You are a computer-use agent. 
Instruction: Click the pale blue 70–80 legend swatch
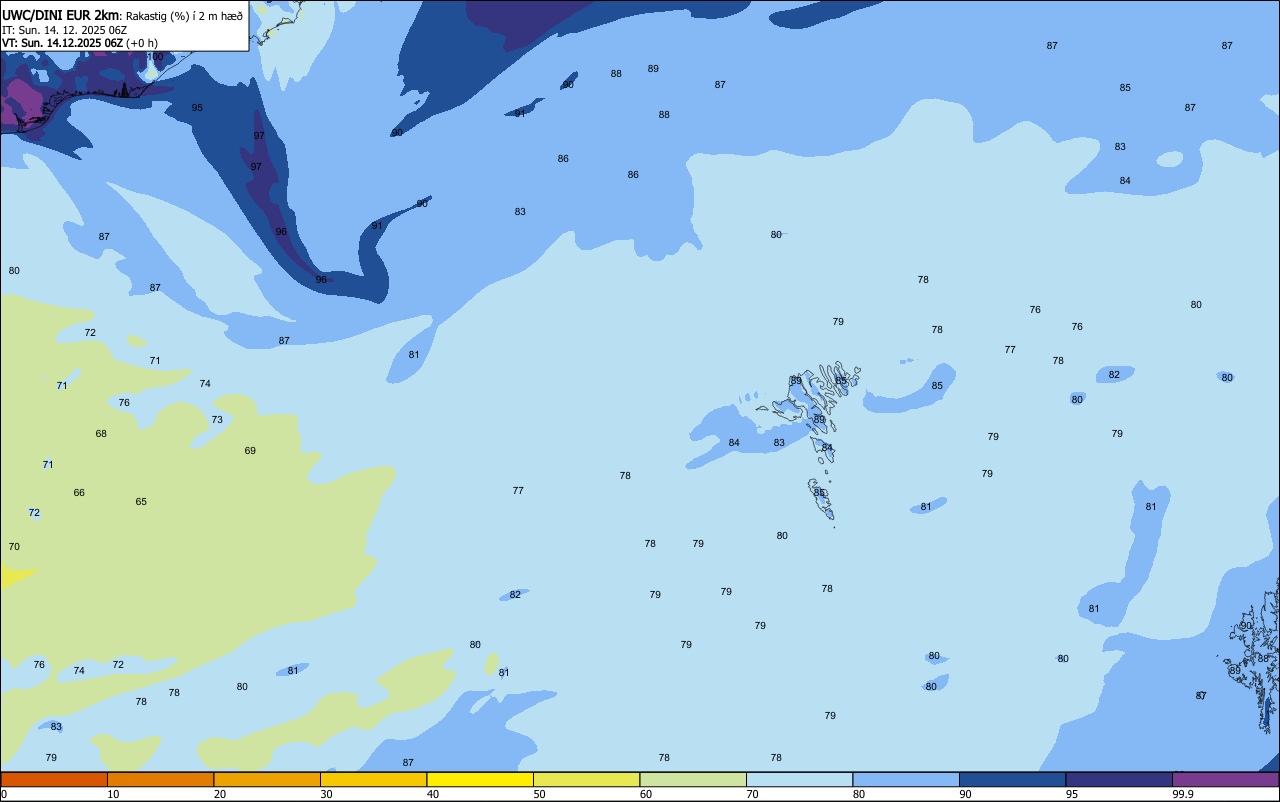coord(799,779)
